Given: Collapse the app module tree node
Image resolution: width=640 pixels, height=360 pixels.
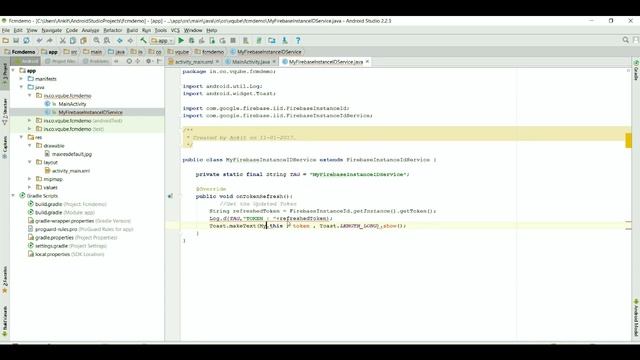Looking at the screenshot, I should pyautogui.click(x=13, y=71).
